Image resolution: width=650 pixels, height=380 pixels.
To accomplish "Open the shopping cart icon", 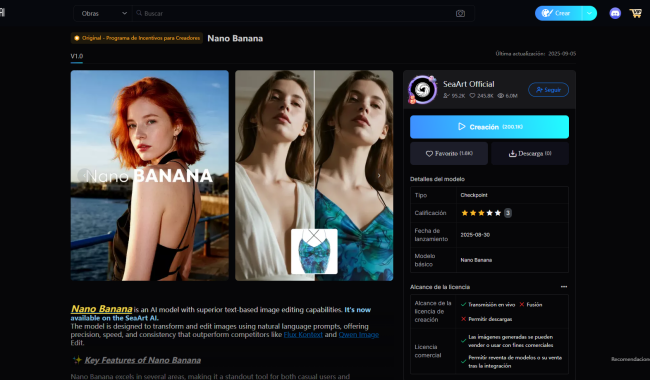I will [635, 13].
